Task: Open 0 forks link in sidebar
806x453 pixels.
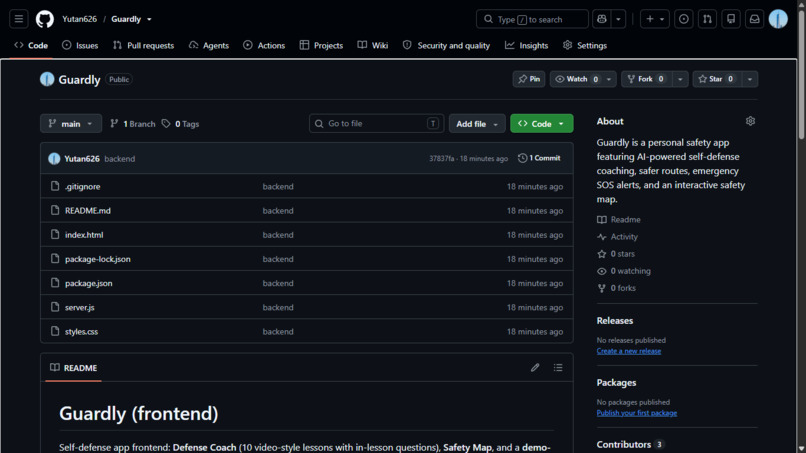Action: [616, 288]
